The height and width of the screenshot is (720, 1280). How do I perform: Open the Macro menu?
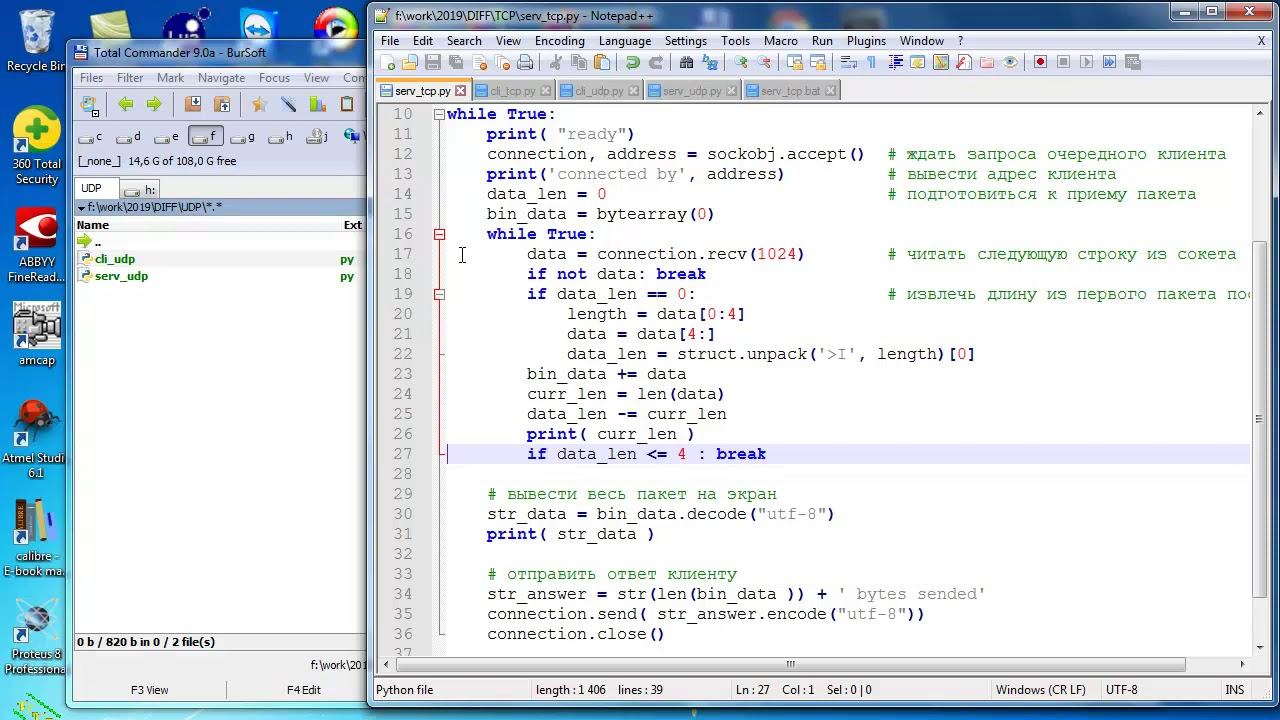coord(781,41)
